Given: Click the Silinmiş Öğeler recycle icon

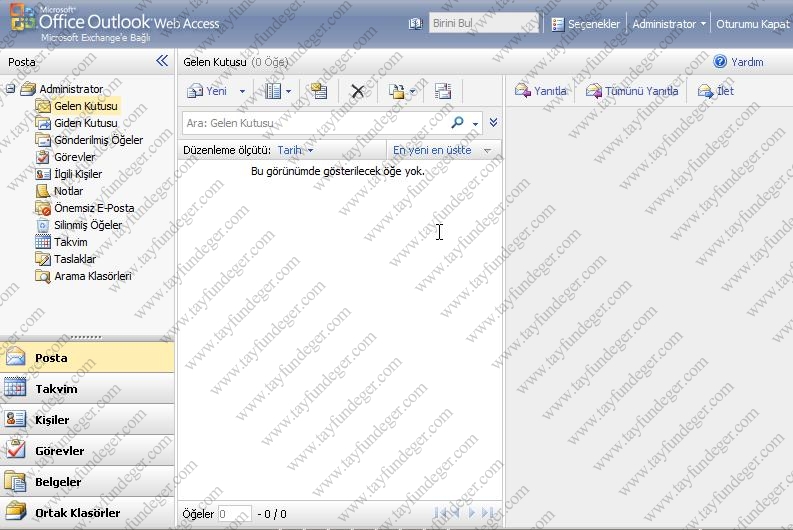Looking at the screenshot, I should [43, 225].
